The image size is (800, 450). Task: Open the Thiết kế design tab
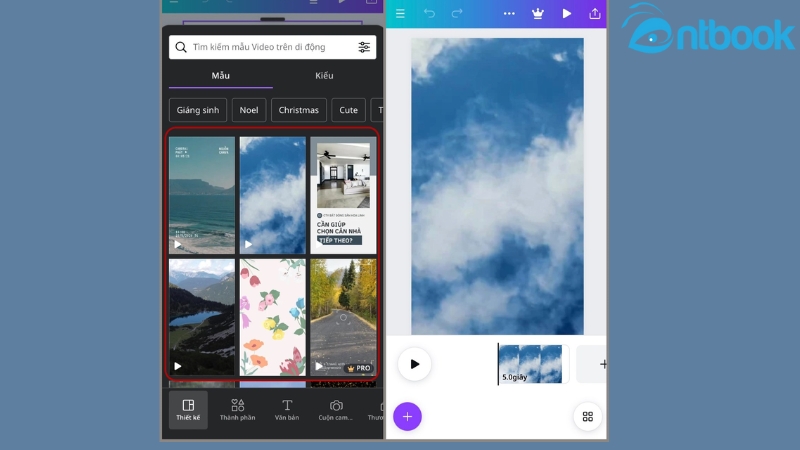pyautogui.click(x=188, y=410)
